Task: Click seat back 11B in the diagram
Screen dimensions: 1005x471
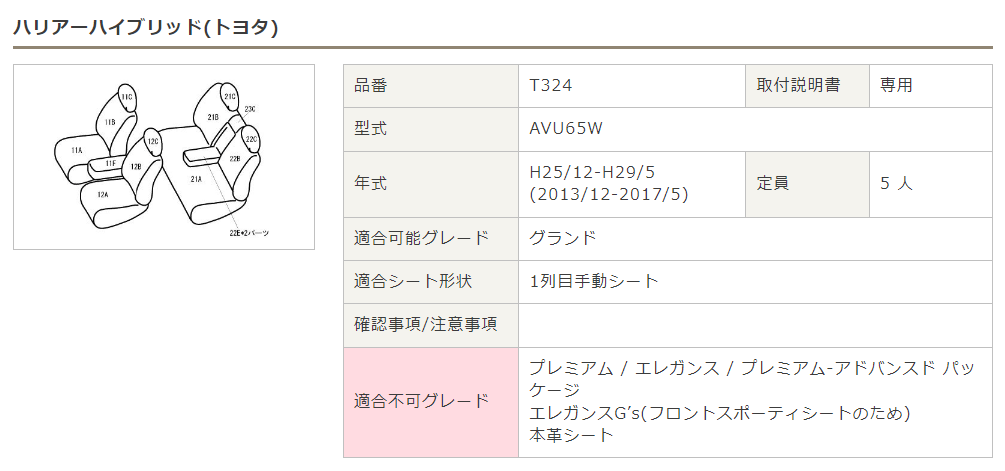Action: pyautogui.click(x=110, y=122)
